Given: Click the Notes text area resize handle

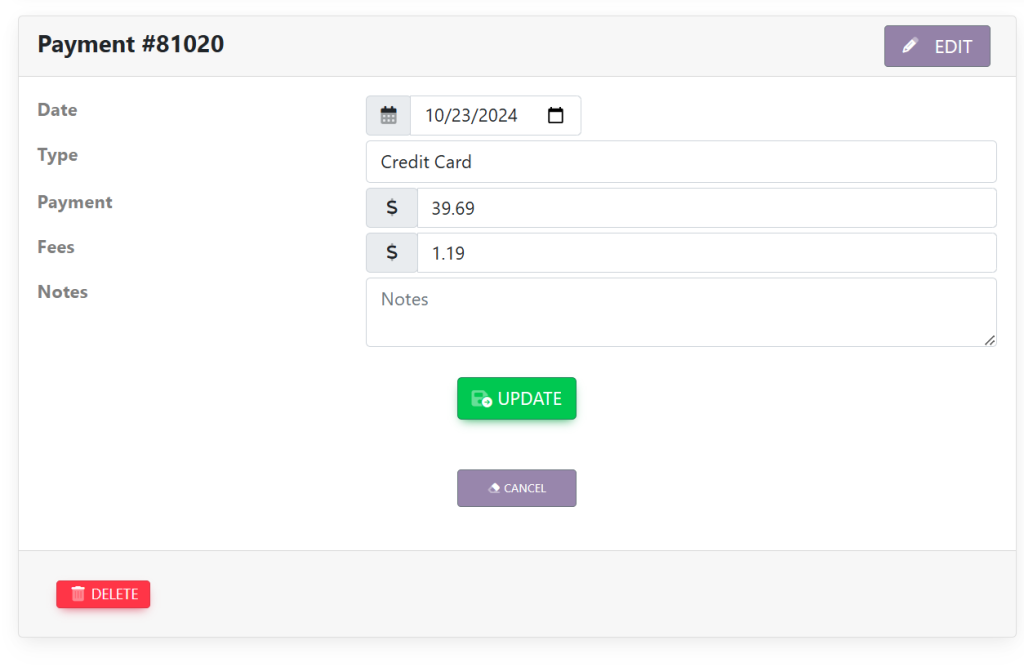Looking at the screenshot, I should pos(989,340).
